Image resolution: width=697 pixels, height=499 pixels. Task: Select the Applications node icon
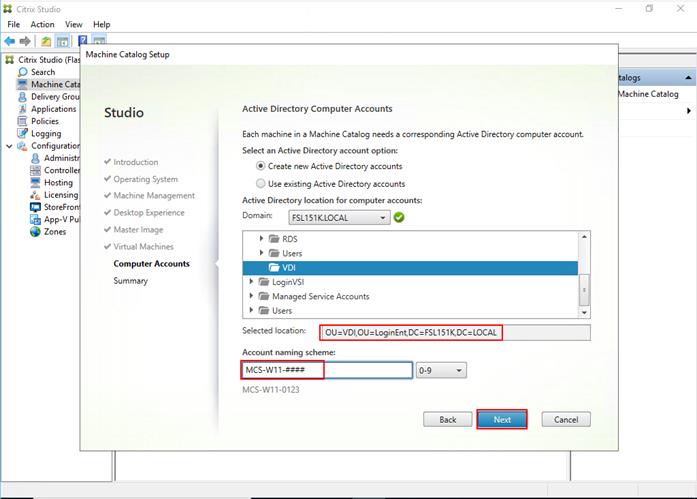[22, 109]
